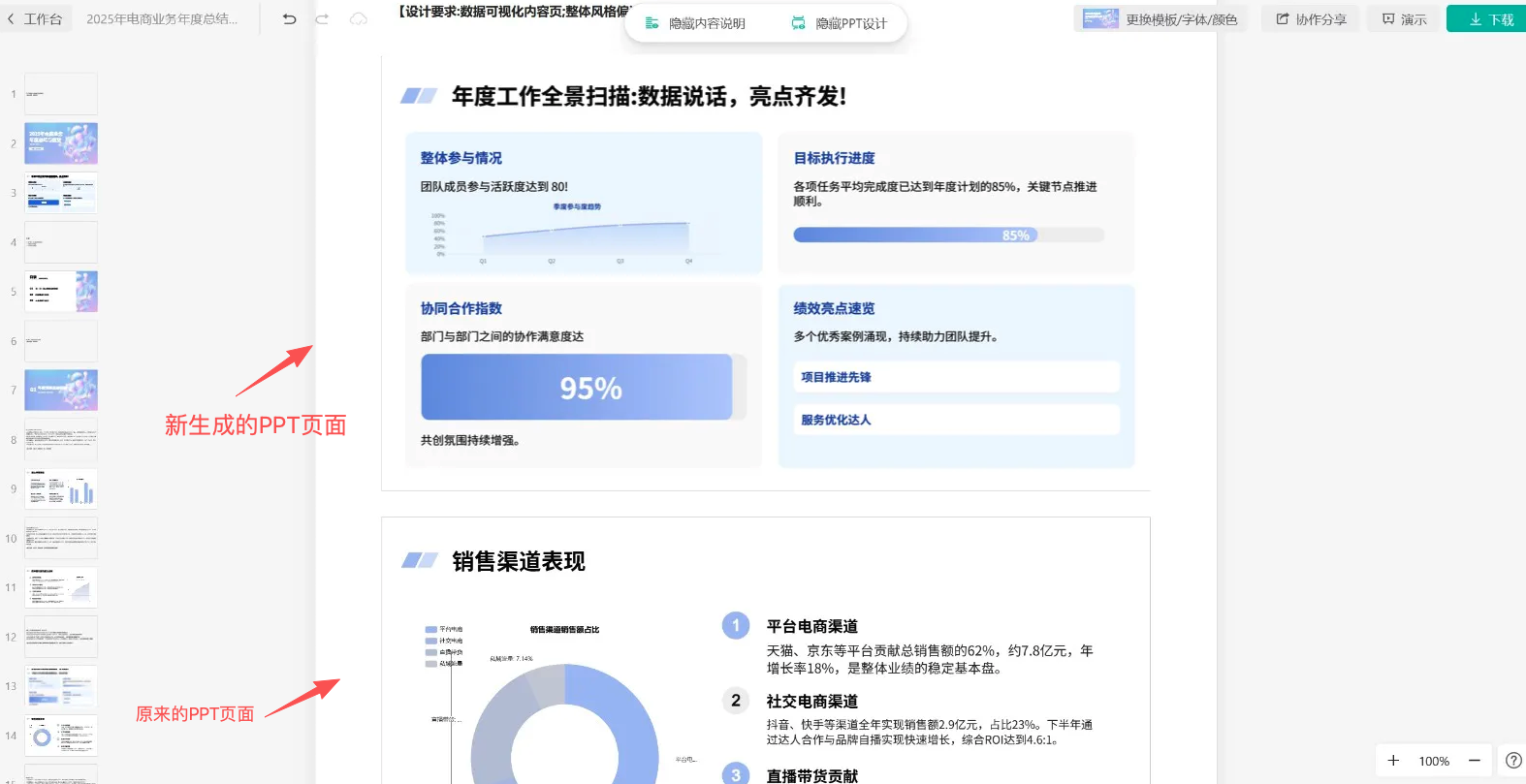Select slide 7 thumbnail in sidebar
1526x784 pixels.
(61, 390)
